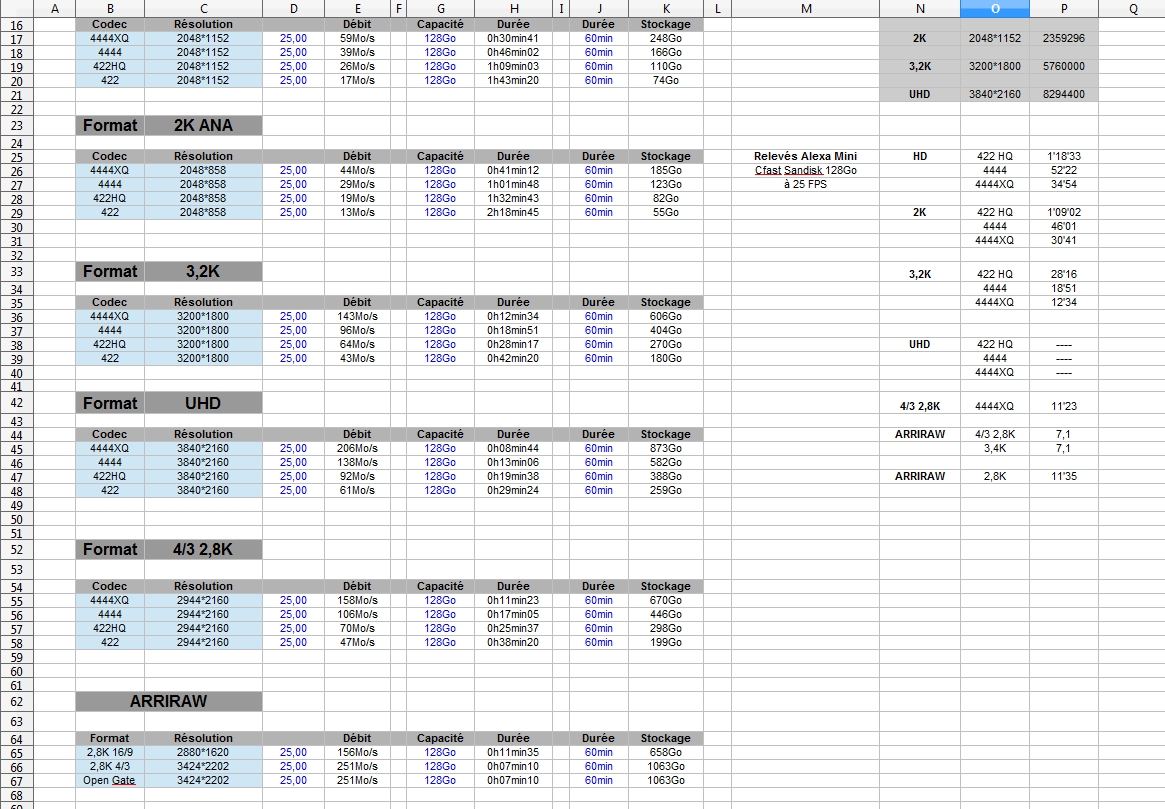Select the 143Mo/s débit cell
Screen dimensions: 1165x809
pyautogui.click(x=357, y=316)
